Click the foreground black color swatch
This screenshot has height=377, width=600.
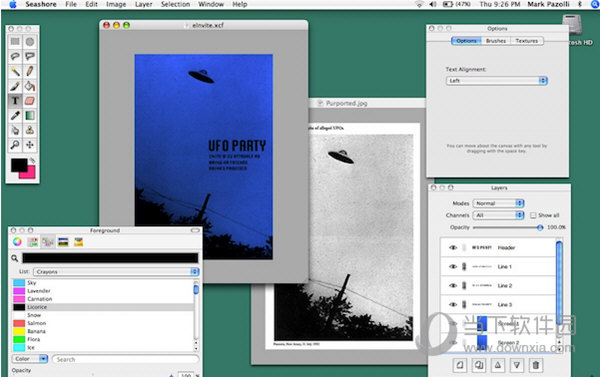(18, 165)
